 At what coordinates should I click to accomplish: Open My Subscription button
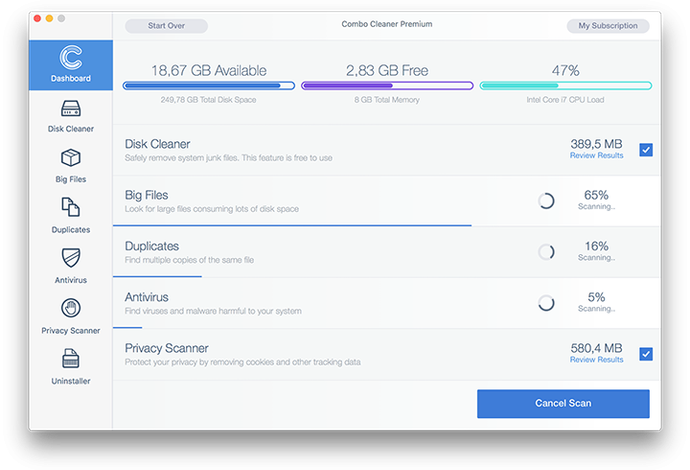pyautogui.click(x=608, y=26)
